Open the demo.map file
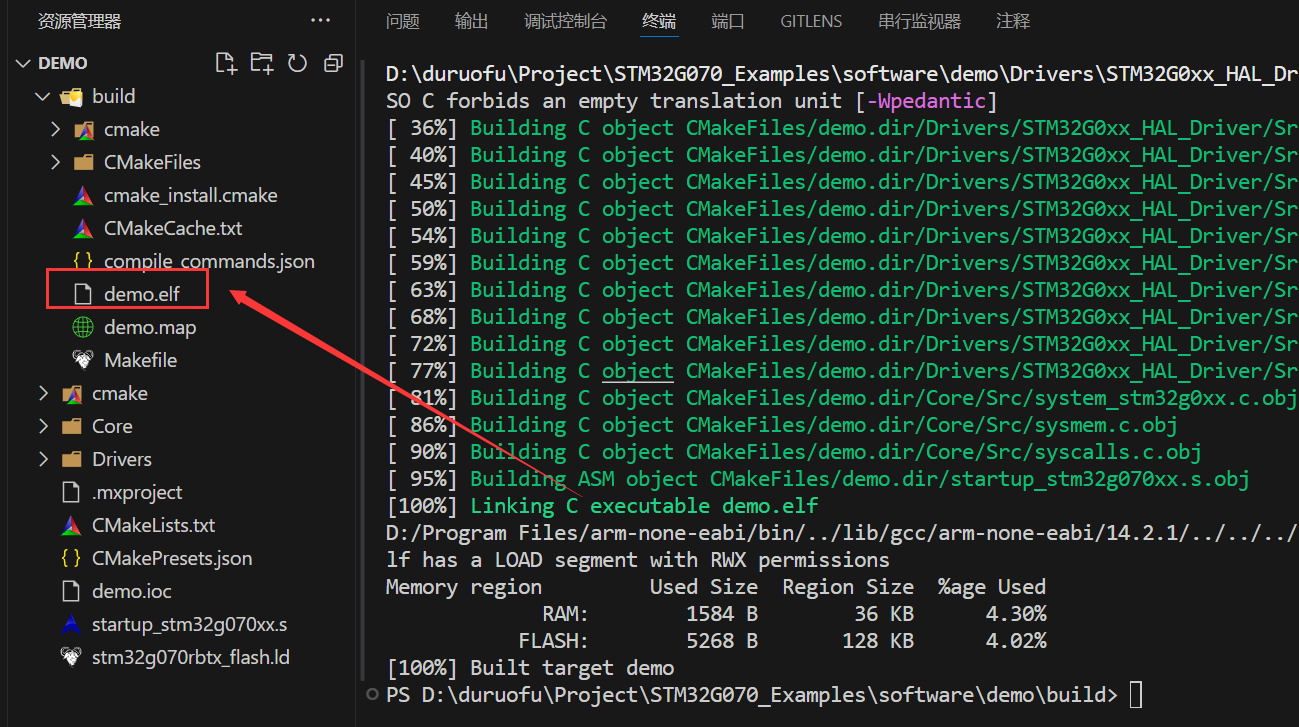This screenshot has width=1299, height=727. coord(149,327)
